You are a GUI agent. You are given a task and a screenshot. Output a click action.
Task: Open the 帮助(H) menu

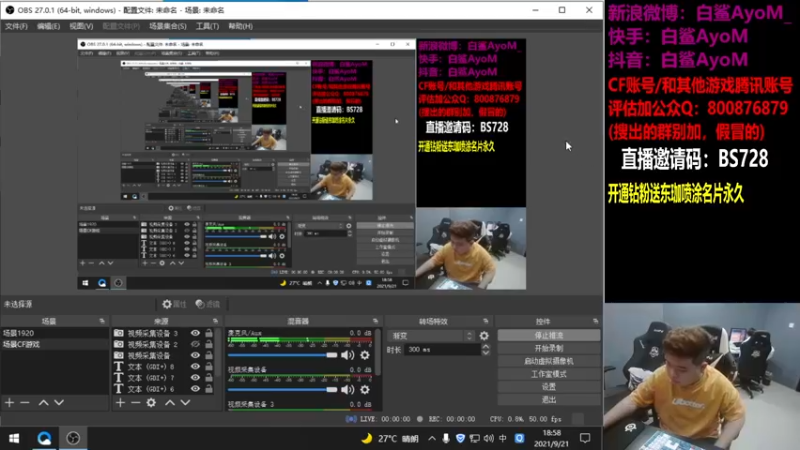[240, 26]
